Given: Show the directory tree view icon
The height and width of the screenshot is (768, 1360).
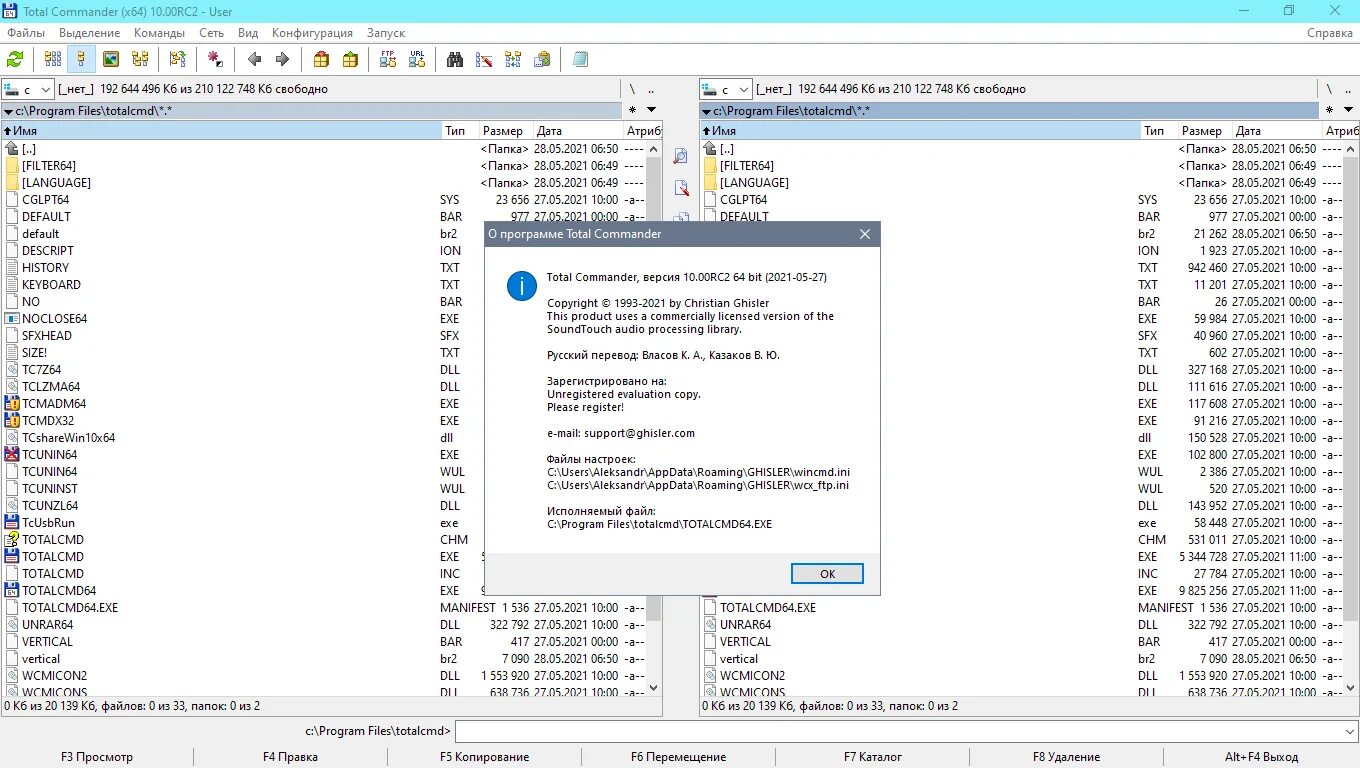Looking at the screenshot, I should click(140, 59).
